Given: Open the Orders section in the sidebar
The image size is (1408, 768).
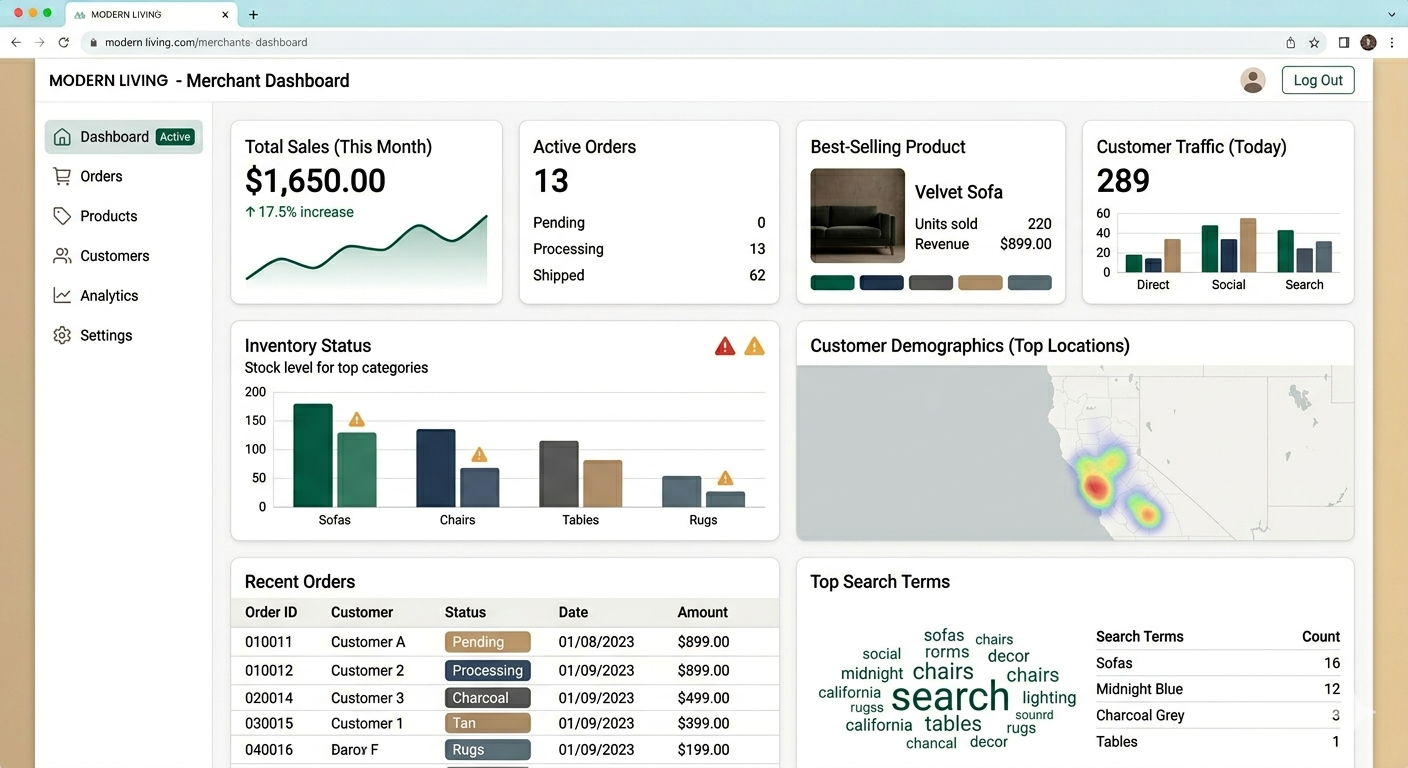Looking at the screenshot, I should pyautogui.click(x=100, y=176).
